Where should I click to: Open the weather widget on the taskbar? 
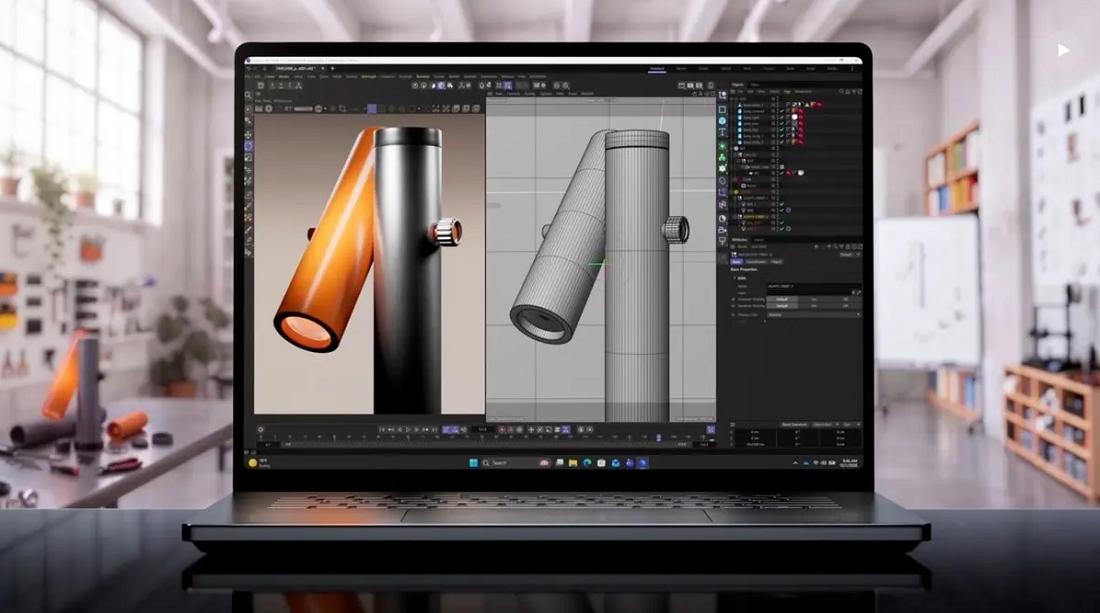click(x=259, y=463)
